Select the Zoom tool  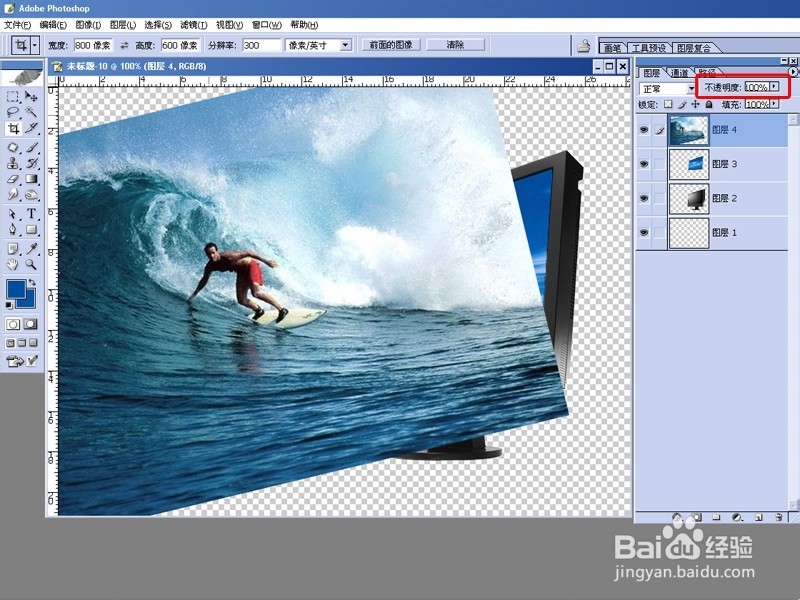click(28, 265)
